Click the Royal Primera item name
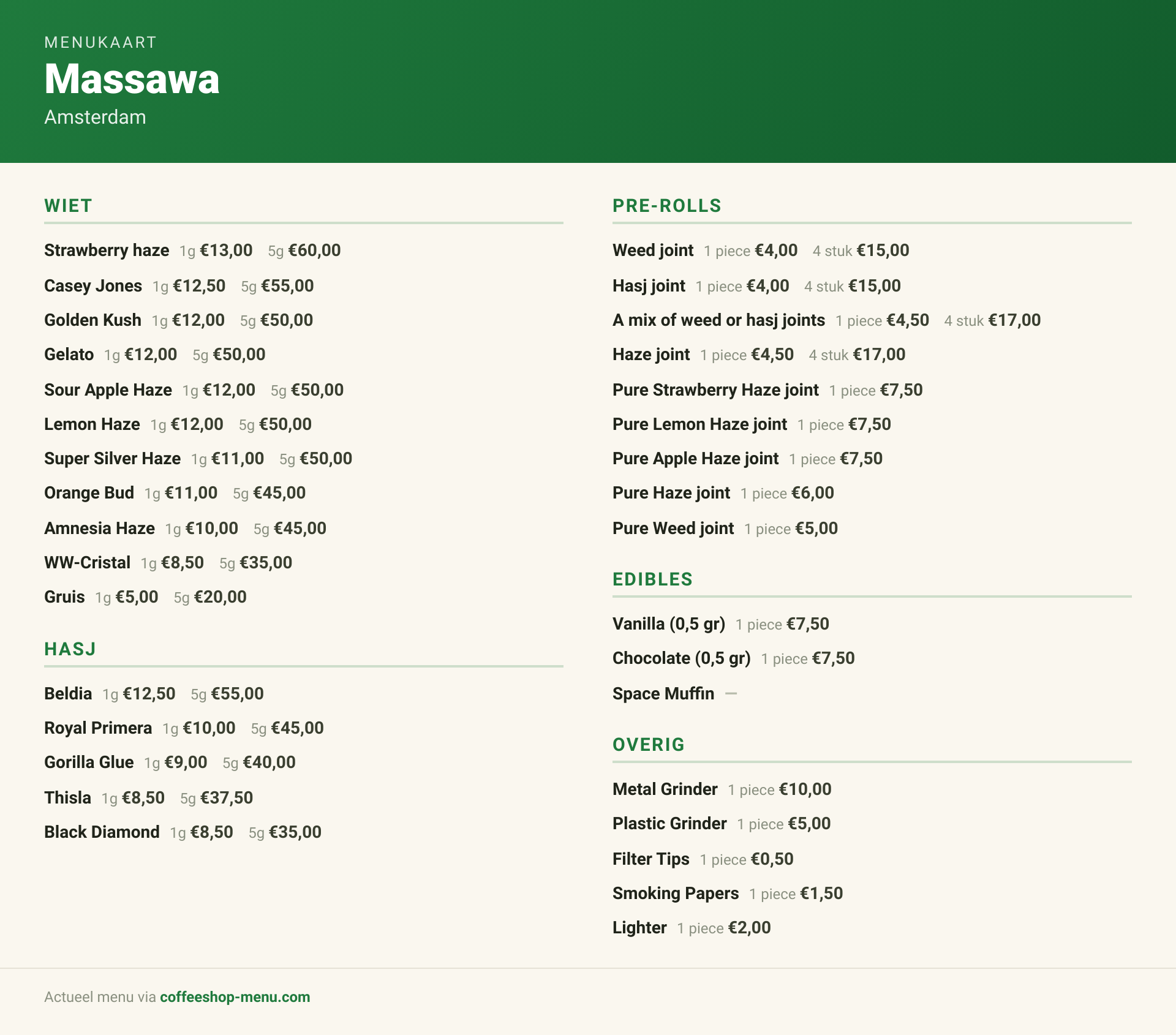The height and width of the screenshot is (1035, 1176). pyautogui.click(x=98, y=728)
